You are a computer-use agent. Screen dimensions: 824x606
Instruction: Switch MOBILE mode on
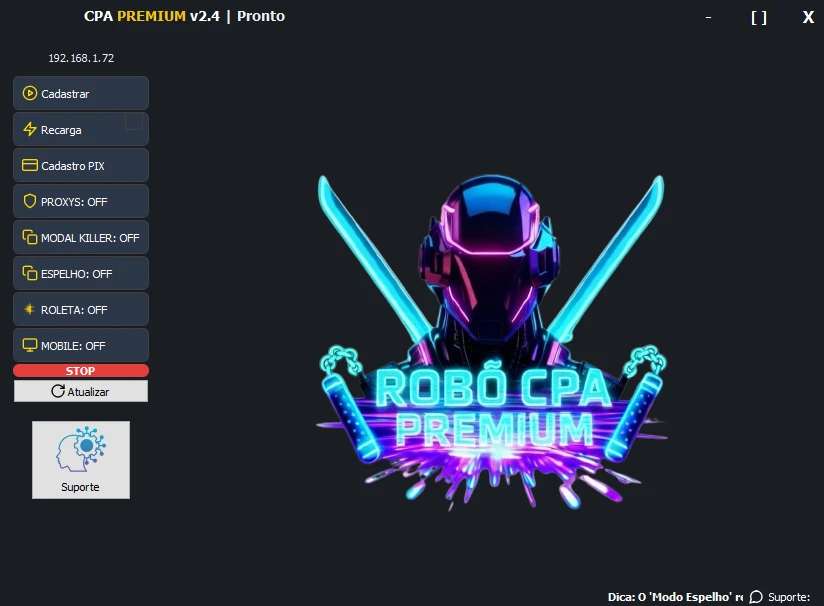click(x=80, y=345)
